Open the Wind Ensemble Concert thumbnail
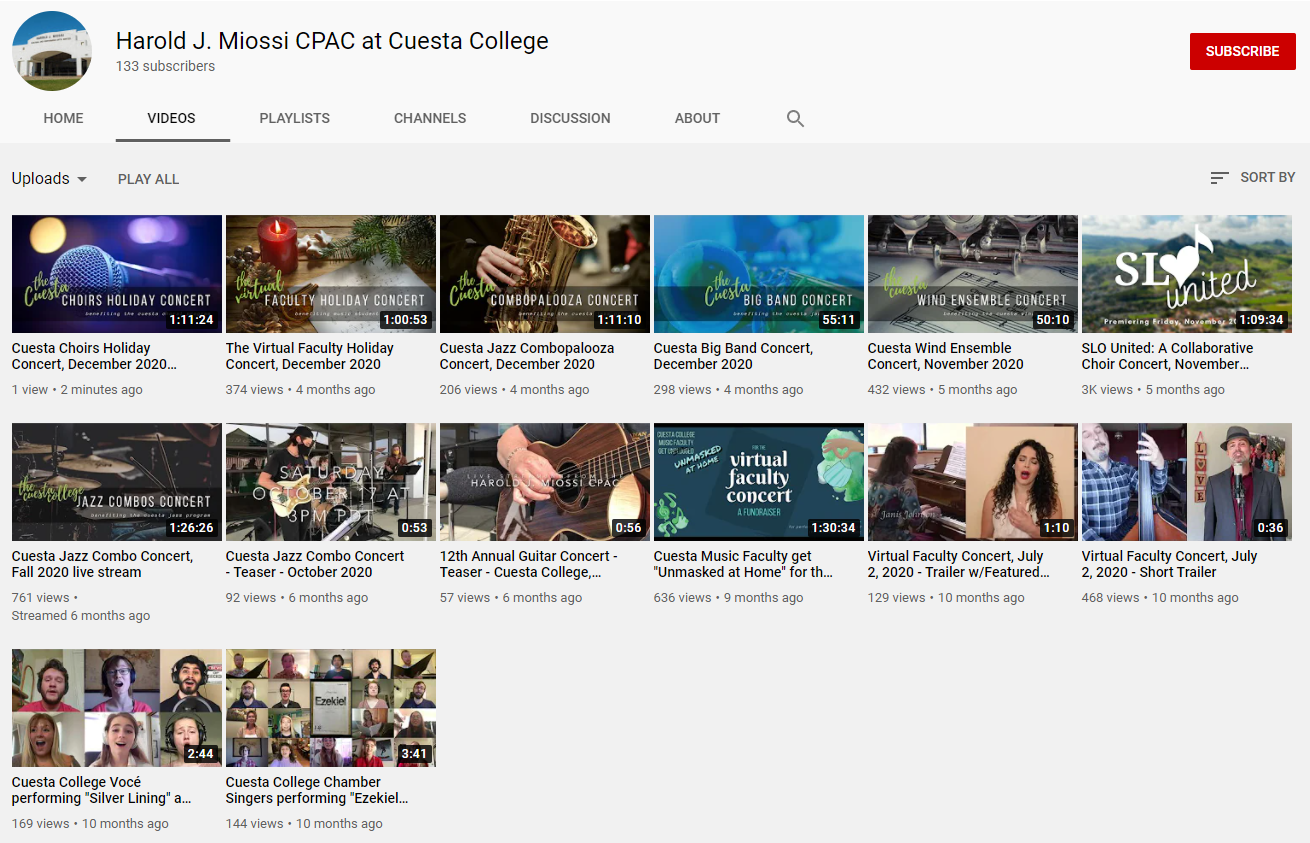 point(972,274)
